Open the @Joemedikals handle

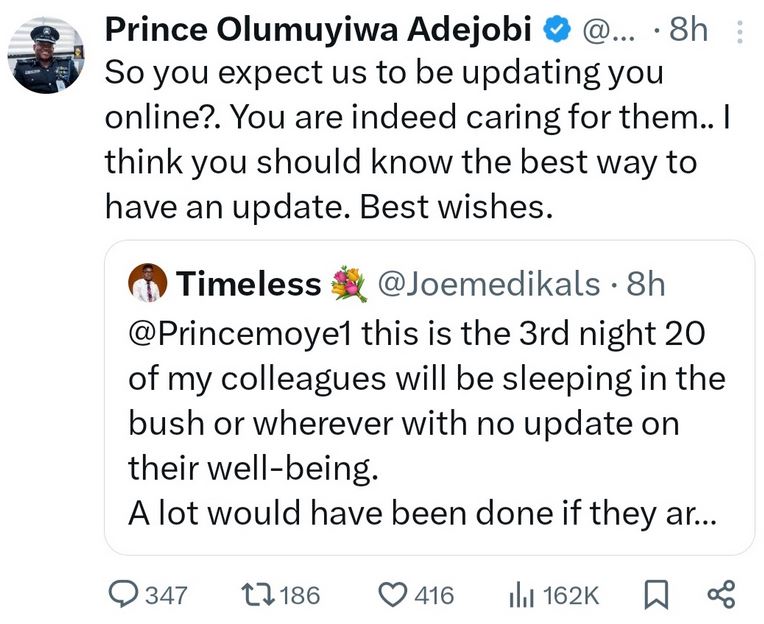tap(486, 285)
